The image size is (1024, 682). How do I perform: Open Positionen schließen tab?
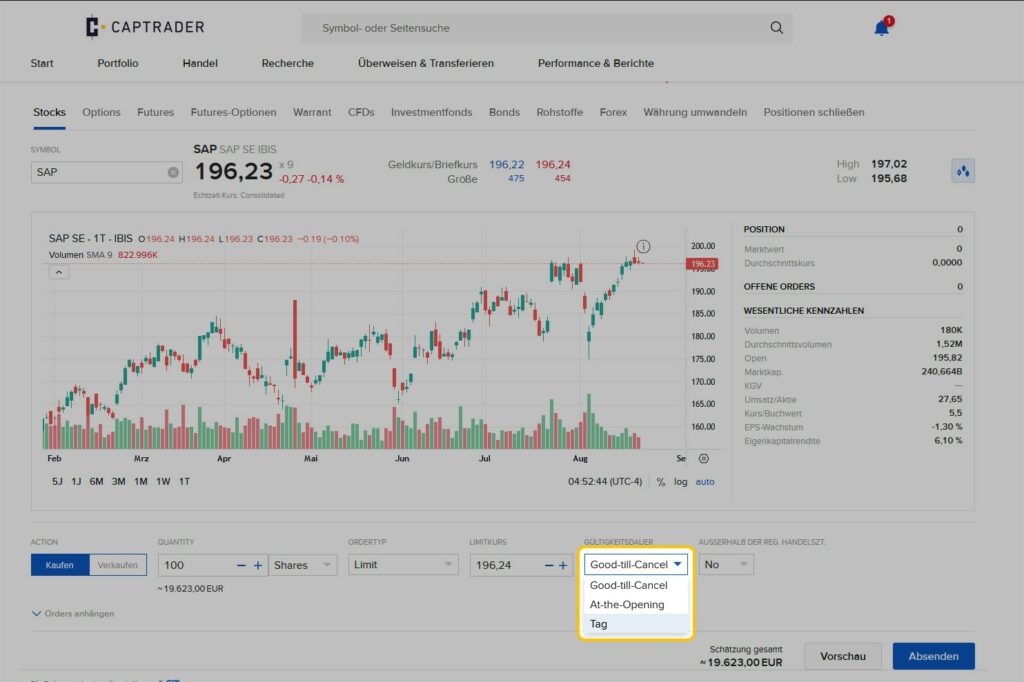pos(814,112)
